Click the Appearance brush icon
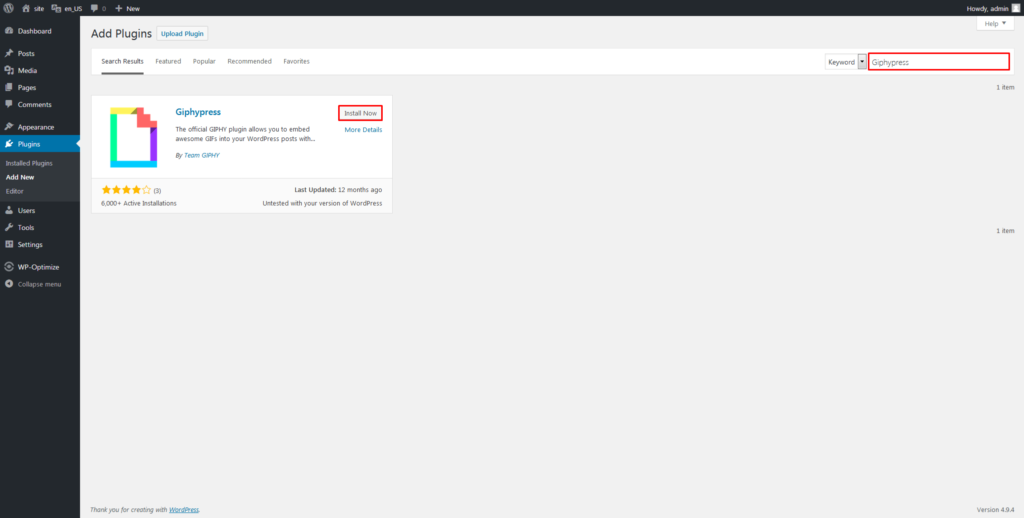The height and width of the screenshot is (518, 1024). [x=8, y=127]
